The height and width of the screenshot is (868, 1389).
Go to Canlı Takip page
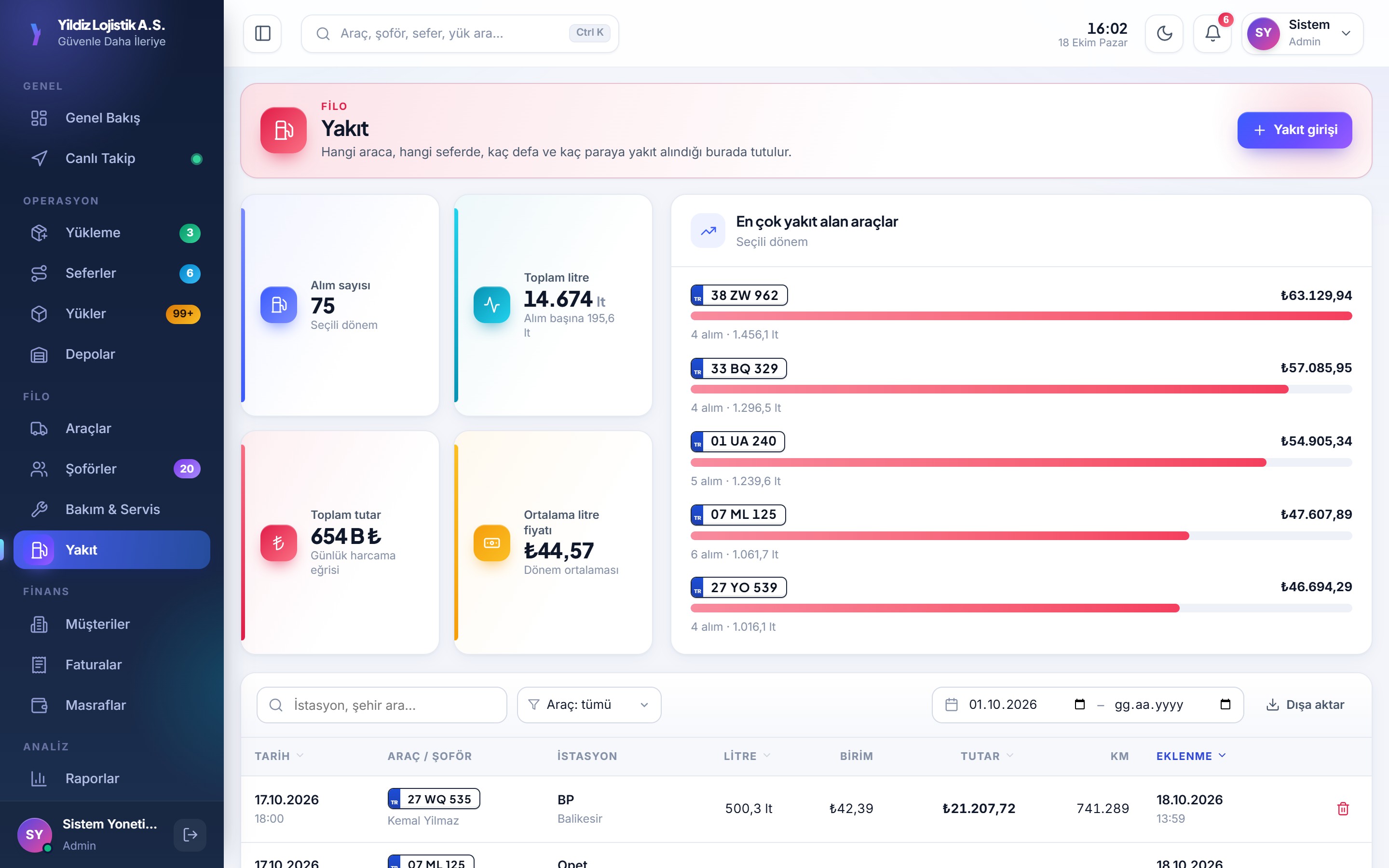pos(112,159)
